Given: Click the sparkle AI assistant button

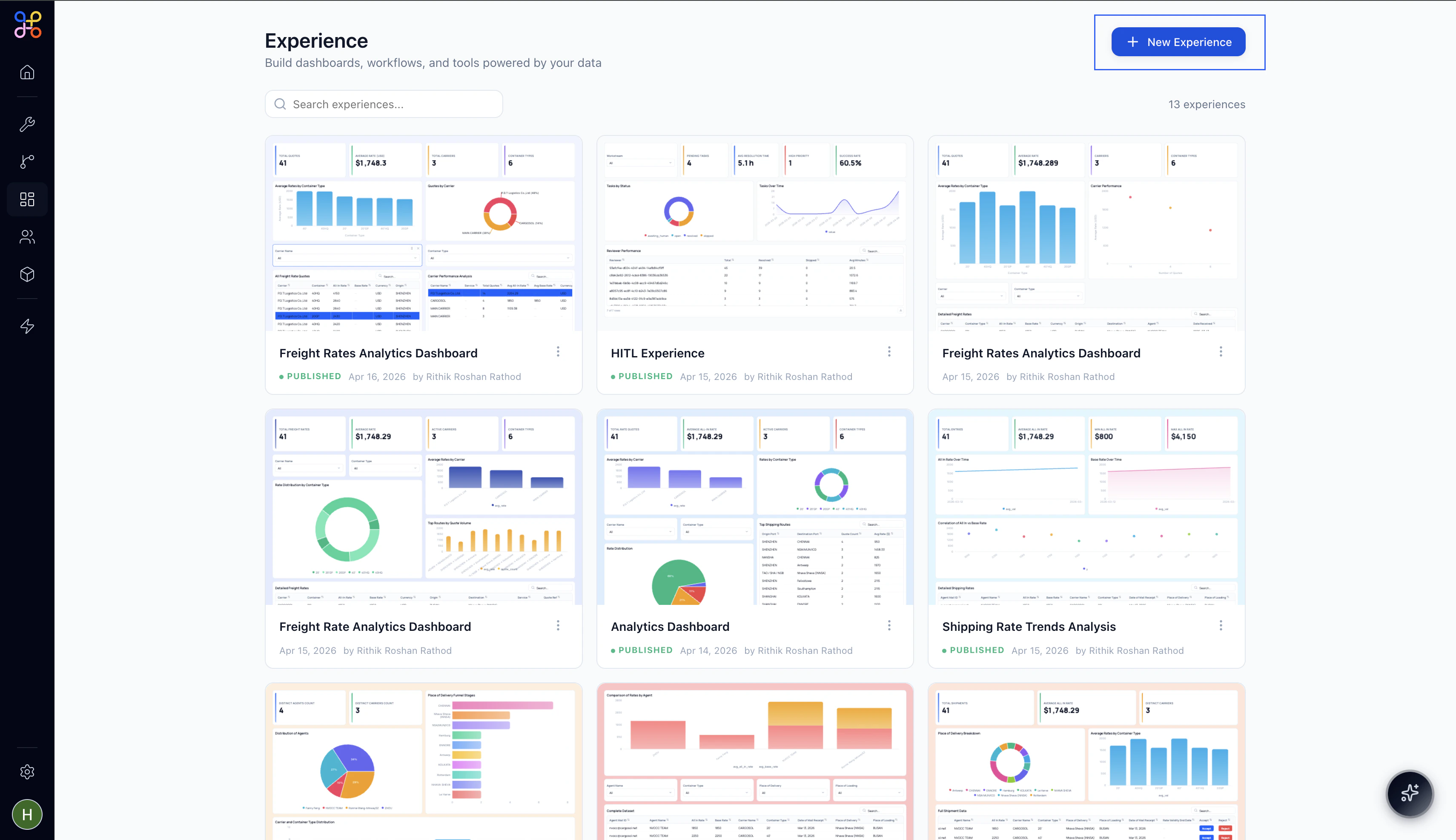Looking at the screenshot, I should [1409, 794].
